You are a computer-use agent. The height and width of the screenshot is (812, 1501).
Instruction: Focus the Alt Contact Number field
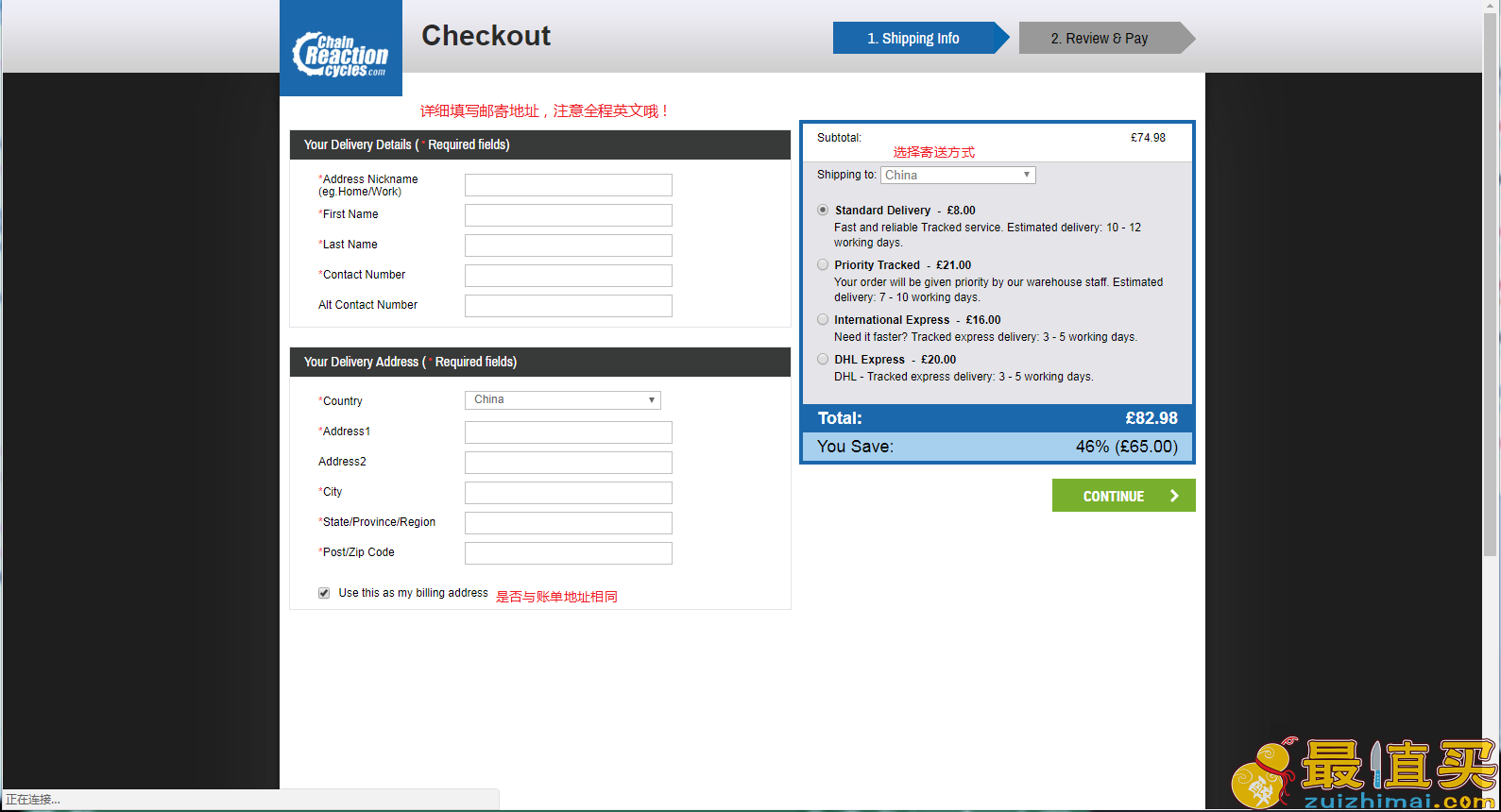tap(569, 306)
